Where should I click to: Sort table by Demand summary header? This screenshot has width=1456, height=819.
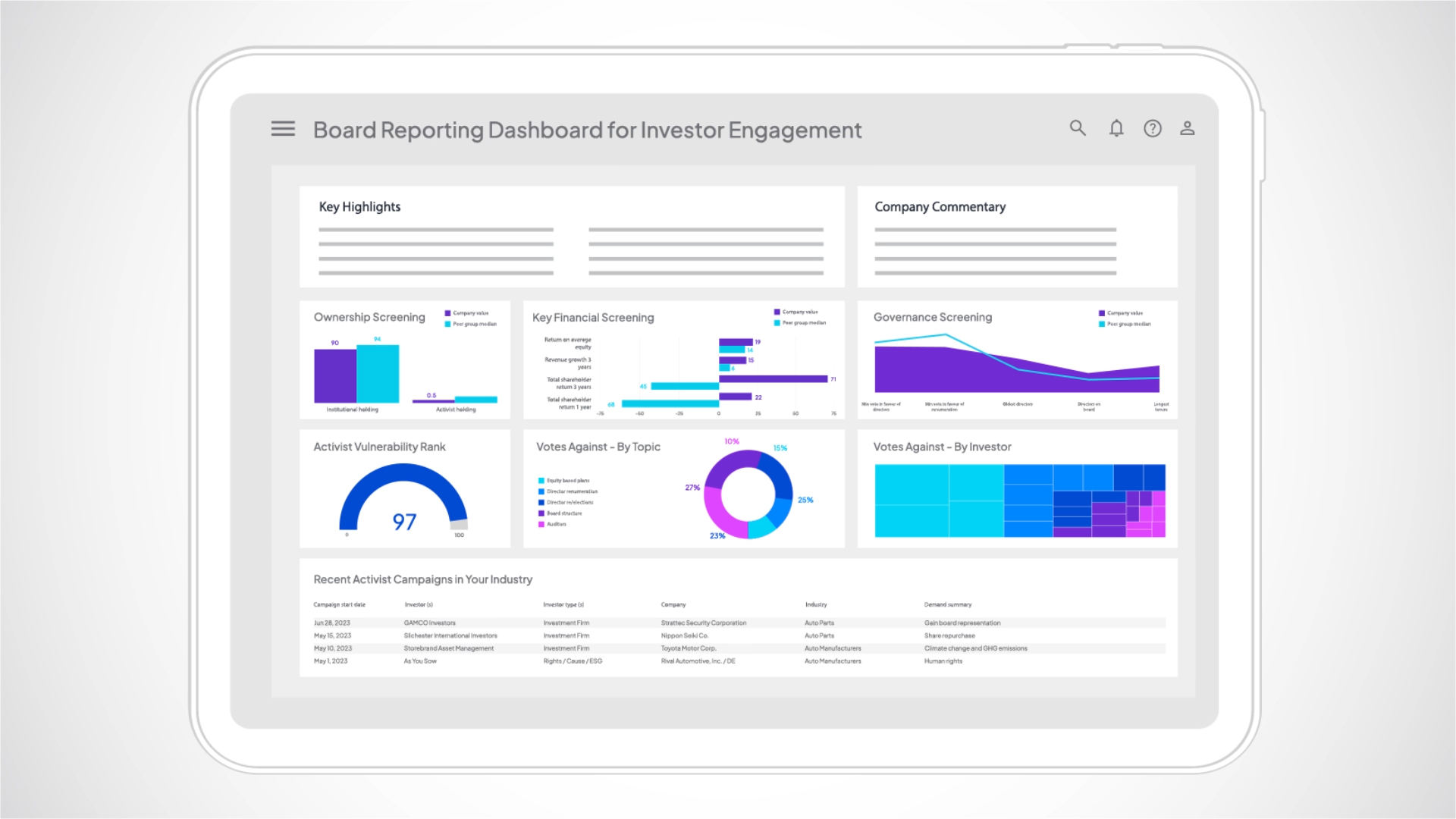tap(947, 605)
